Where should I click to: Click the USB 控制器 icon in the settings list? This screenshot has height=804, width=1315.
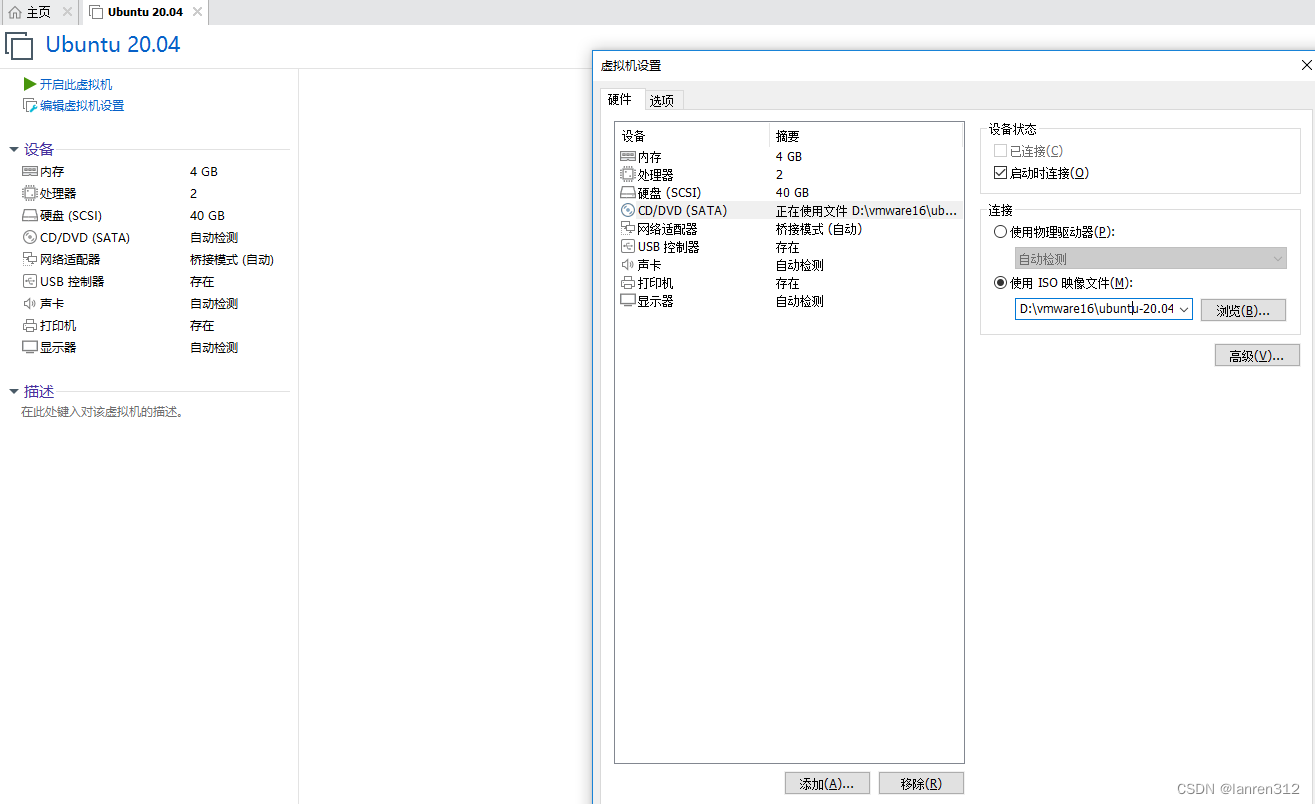[628, 247]
